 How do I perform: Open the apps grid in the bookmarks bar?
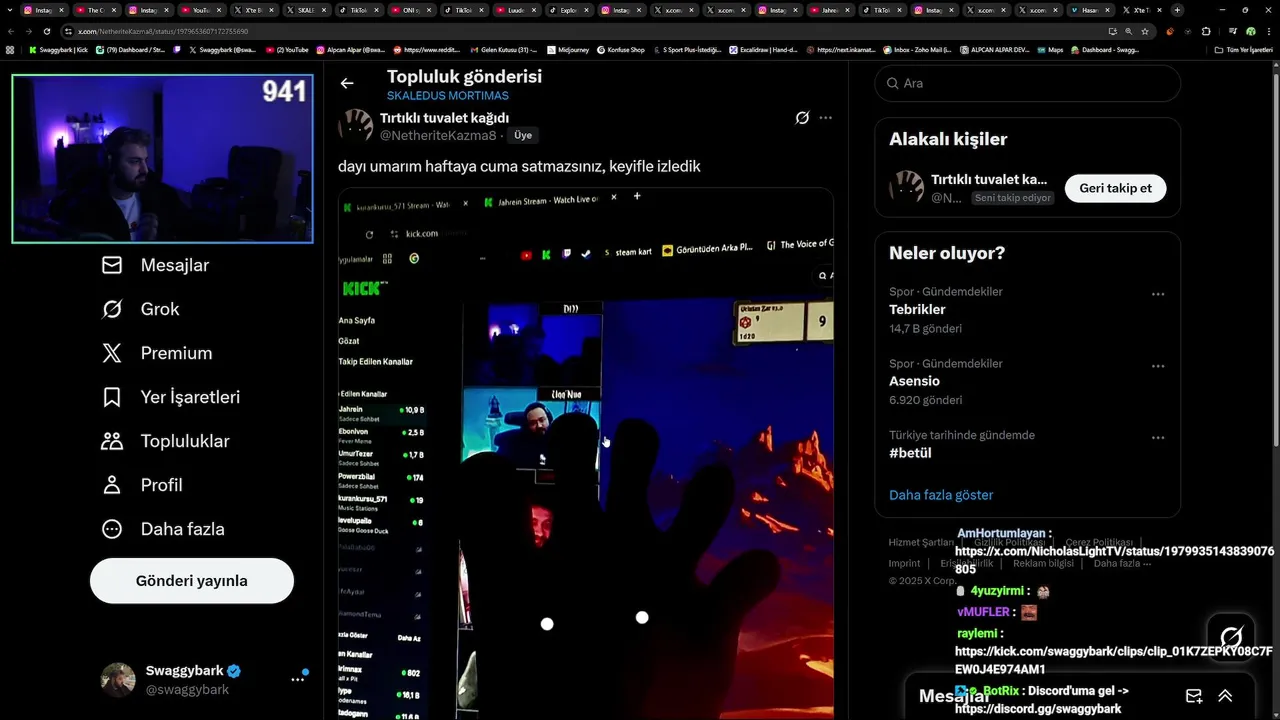pos(10,50)
